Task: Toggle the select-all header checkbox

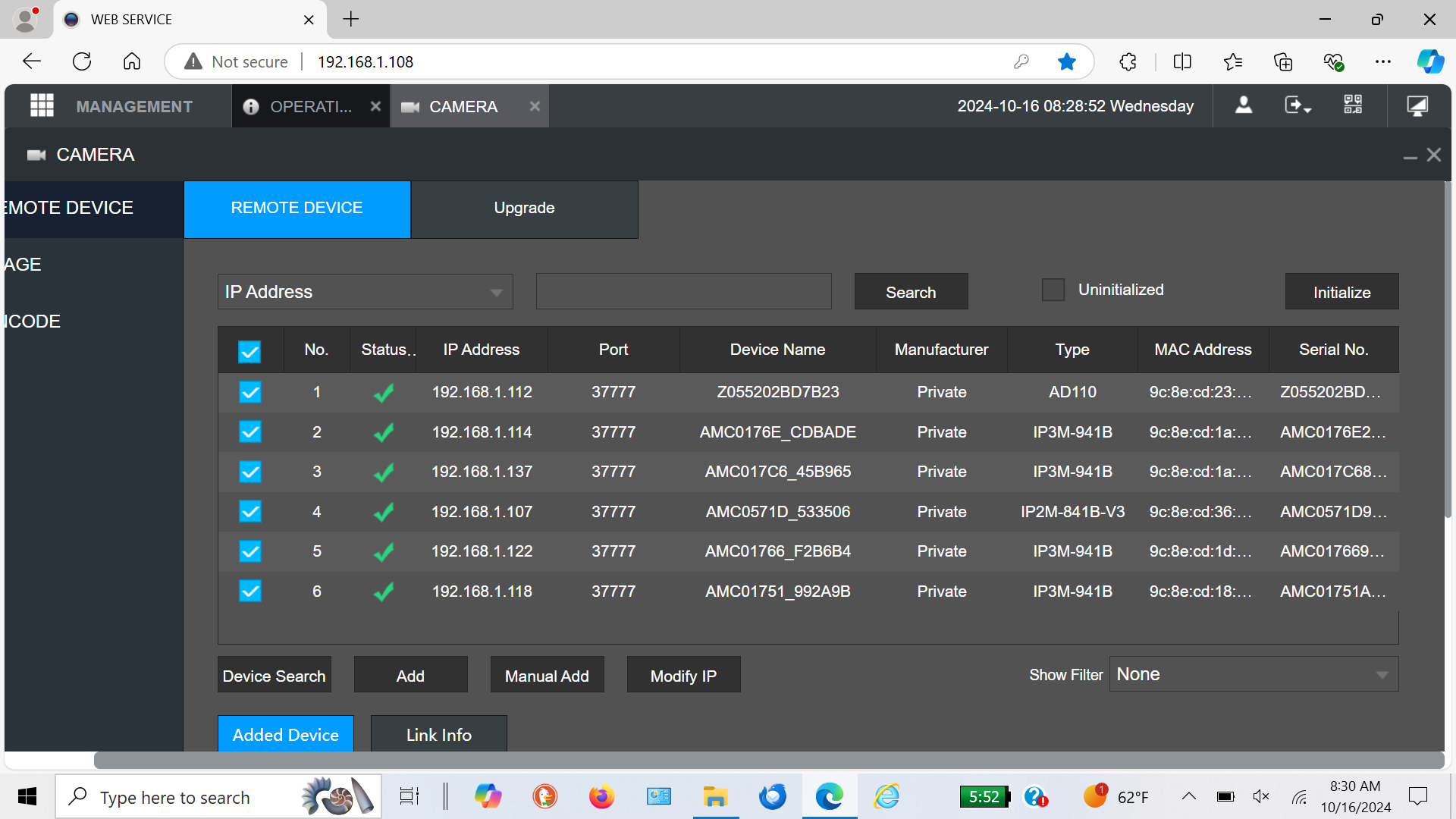Action: click(x=249, y=350)
